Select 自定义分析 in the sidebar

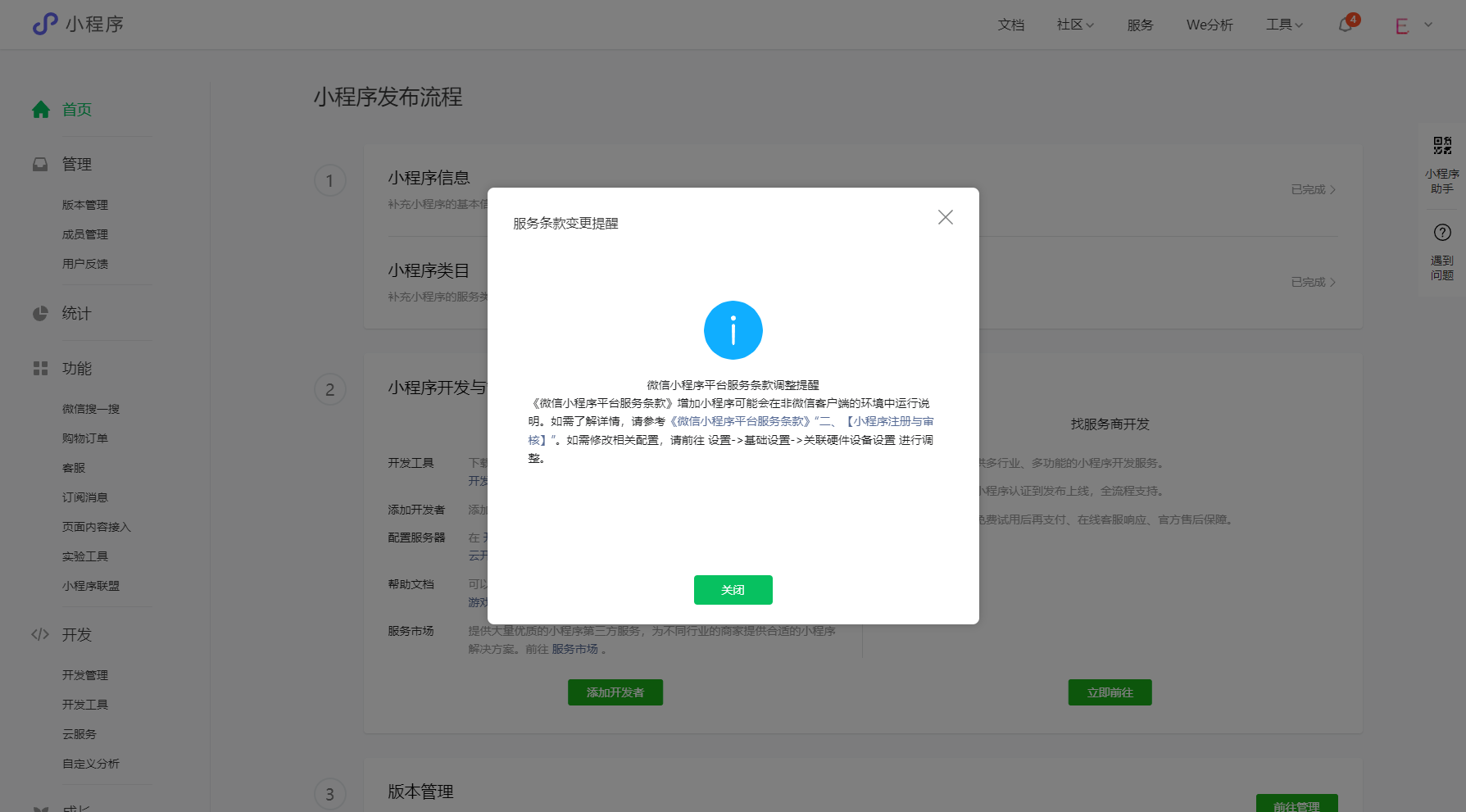[91, 764]
